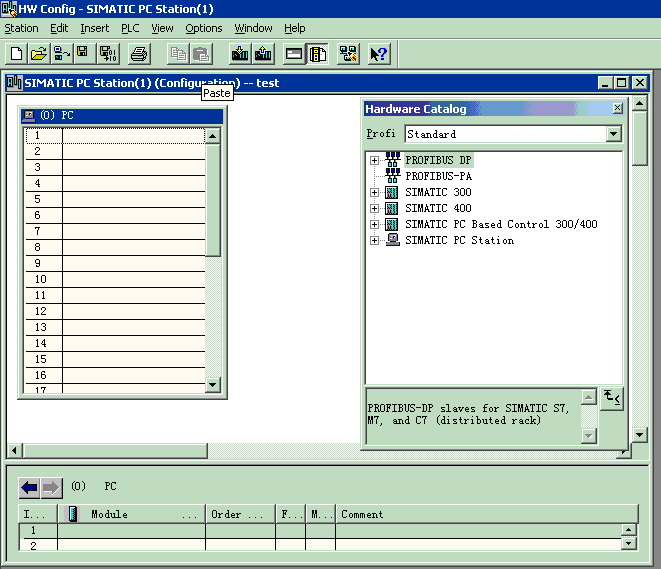This screenshot has height=569, width=661.
Task: Select PROFIBUS DP catalog entry
Action: [438, 160]
